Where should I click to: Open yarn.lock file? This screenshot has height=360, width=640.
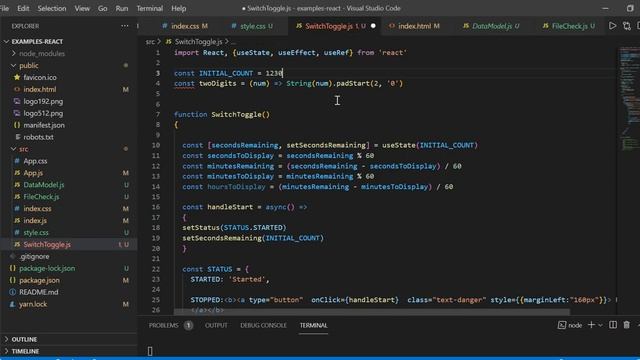(x=33, y=304)
